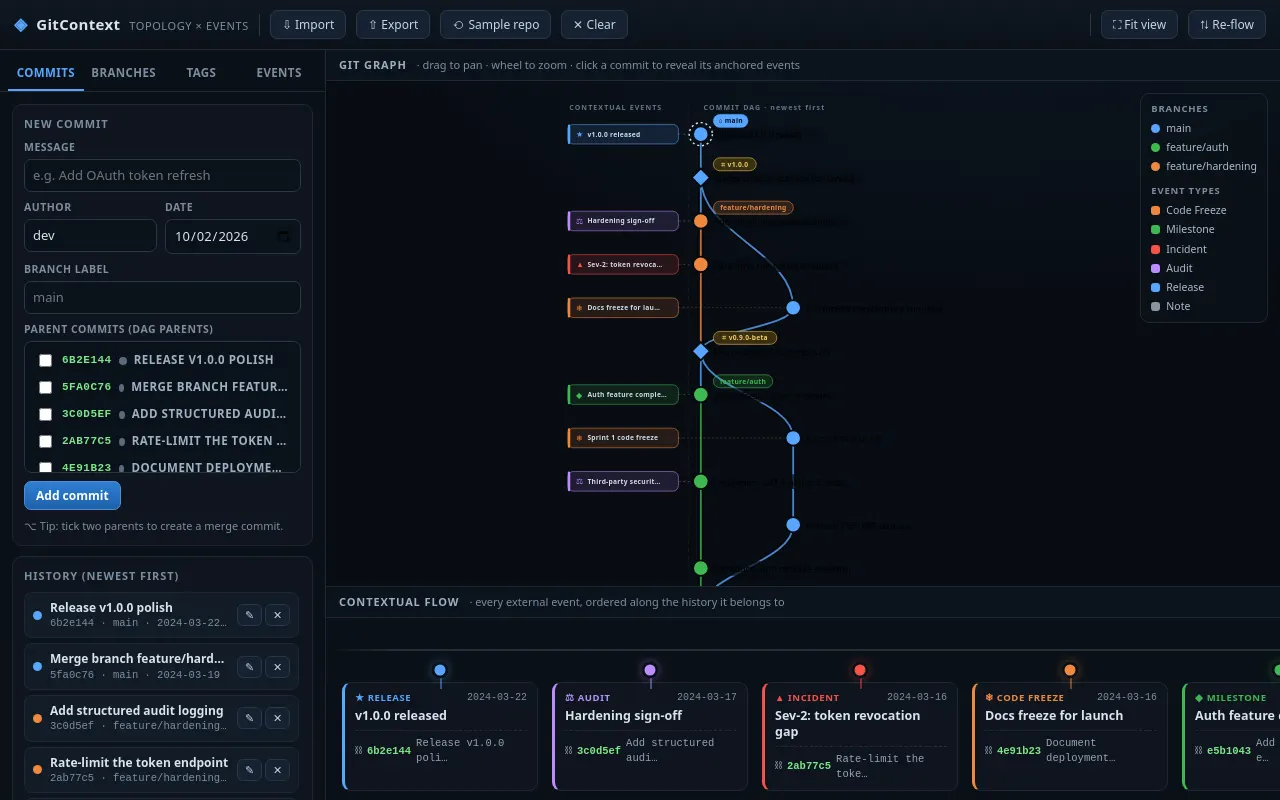1280x800 pixels.
Task: Fit the graph to view
Action: (1139, 25)
